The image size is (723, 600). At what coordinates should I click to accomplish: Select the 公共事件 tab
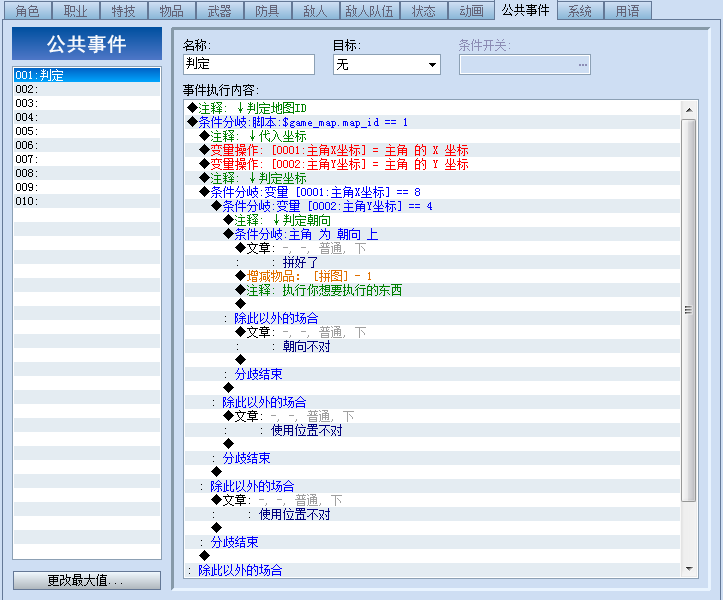[526, 10]
